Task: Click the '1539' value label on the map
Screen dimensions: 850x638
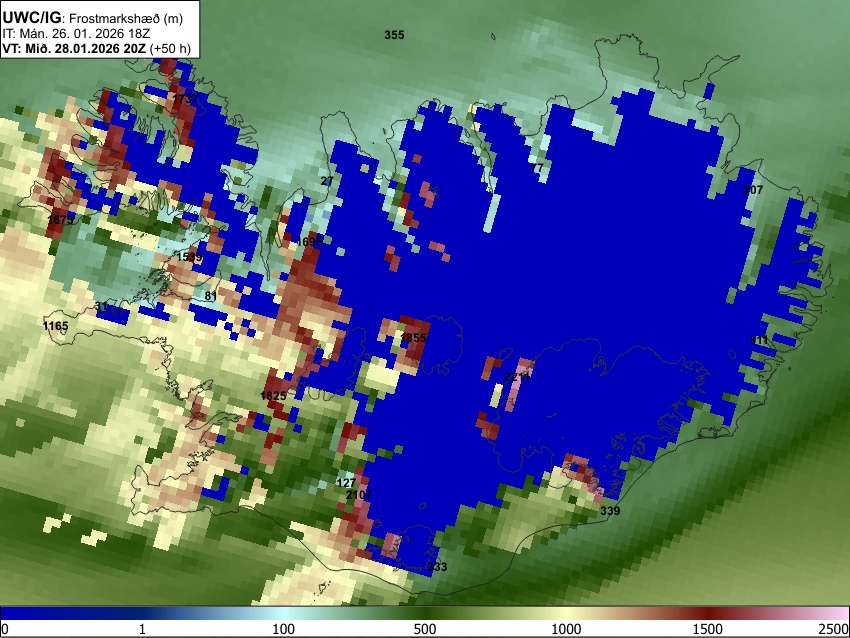Action: (189, 256)
